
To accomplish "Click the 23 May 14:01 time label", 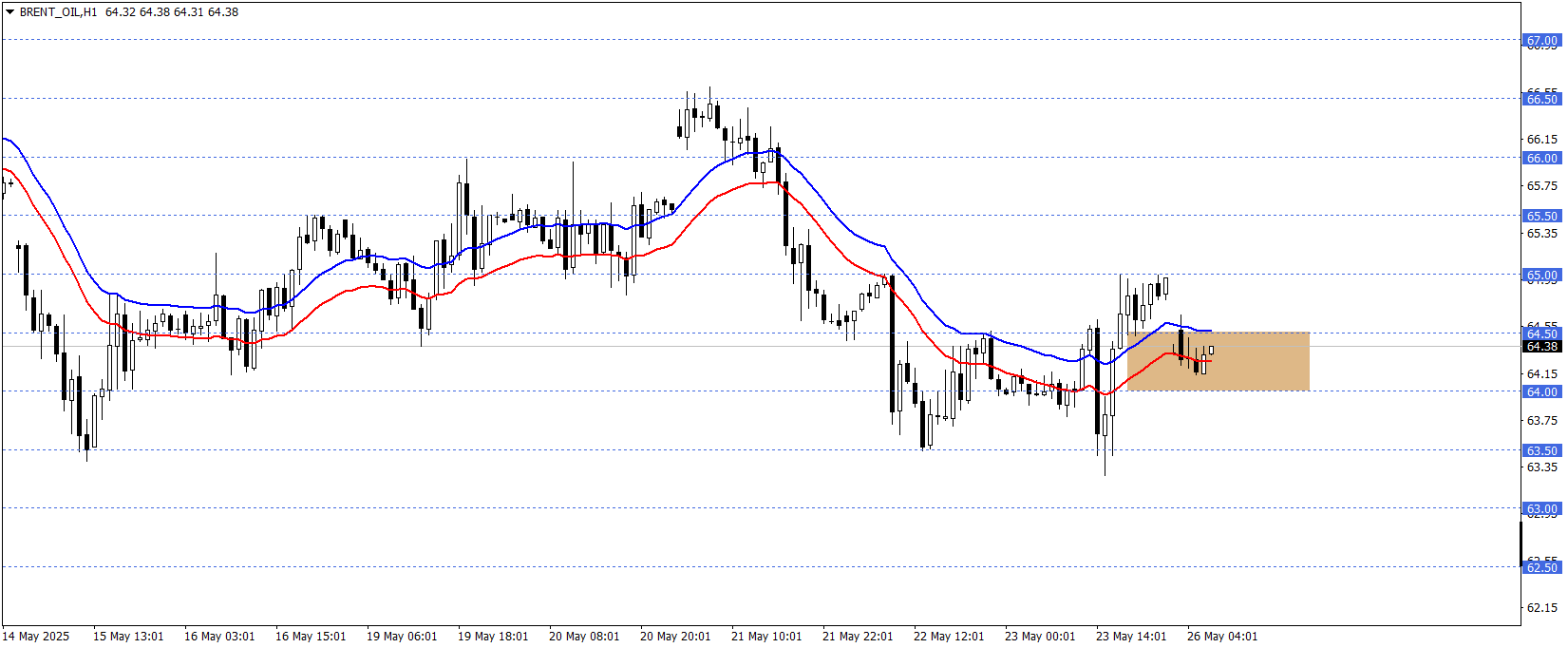I will point(1131,637).
